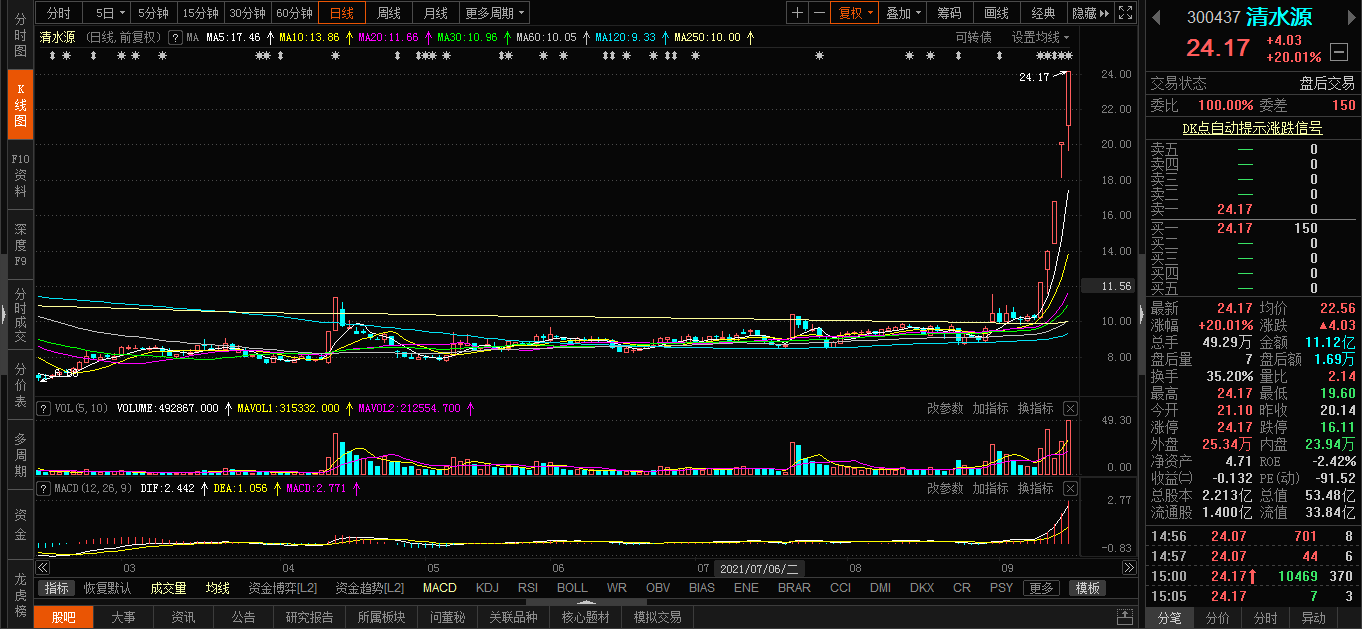Click the zoom in plus icon
This screenshot has width=1362, height=629.
(x=797, y=13)
